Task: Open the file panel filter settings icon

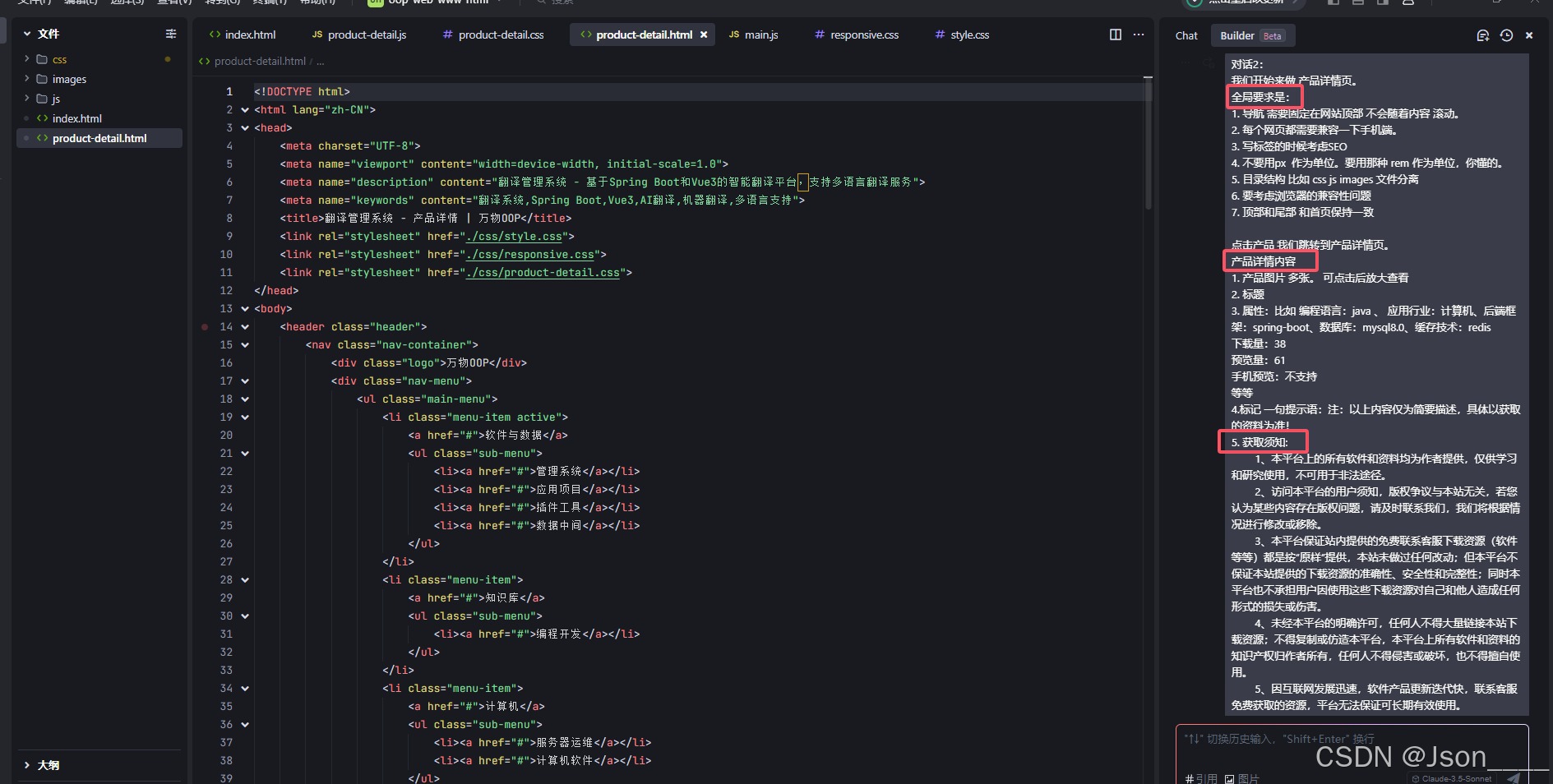Action: coord(171,34)
